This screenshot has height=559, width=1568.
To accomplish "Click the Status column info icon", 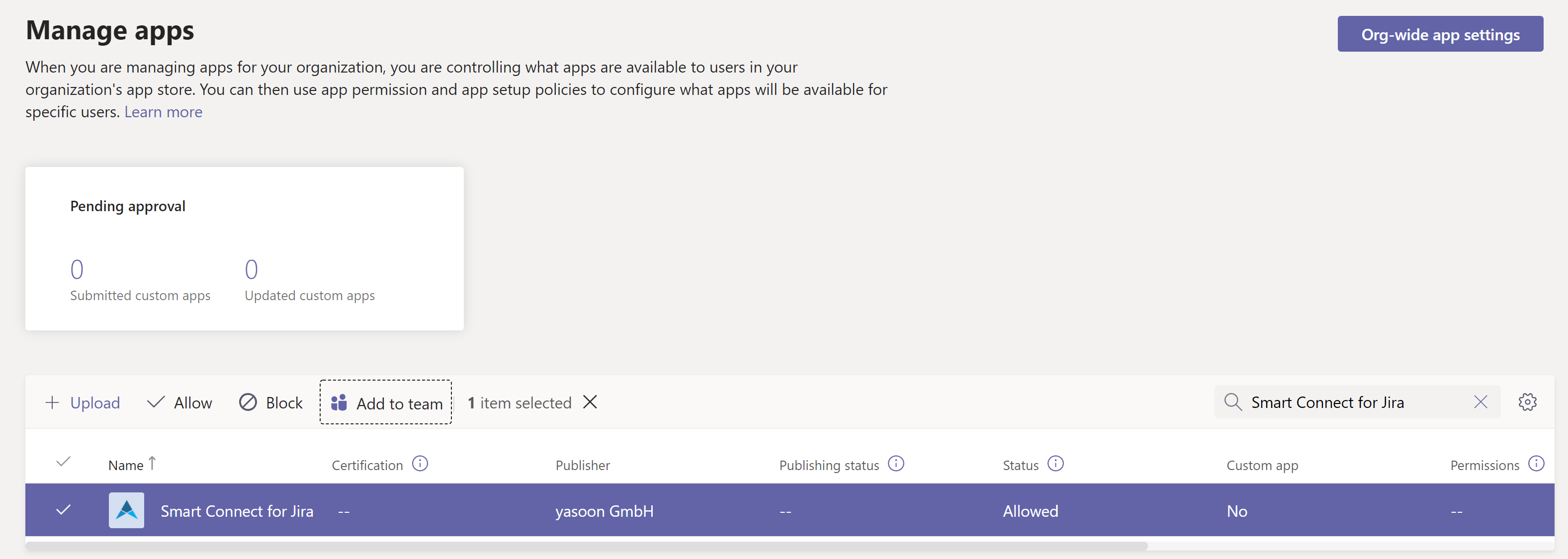I will 1055,464.
